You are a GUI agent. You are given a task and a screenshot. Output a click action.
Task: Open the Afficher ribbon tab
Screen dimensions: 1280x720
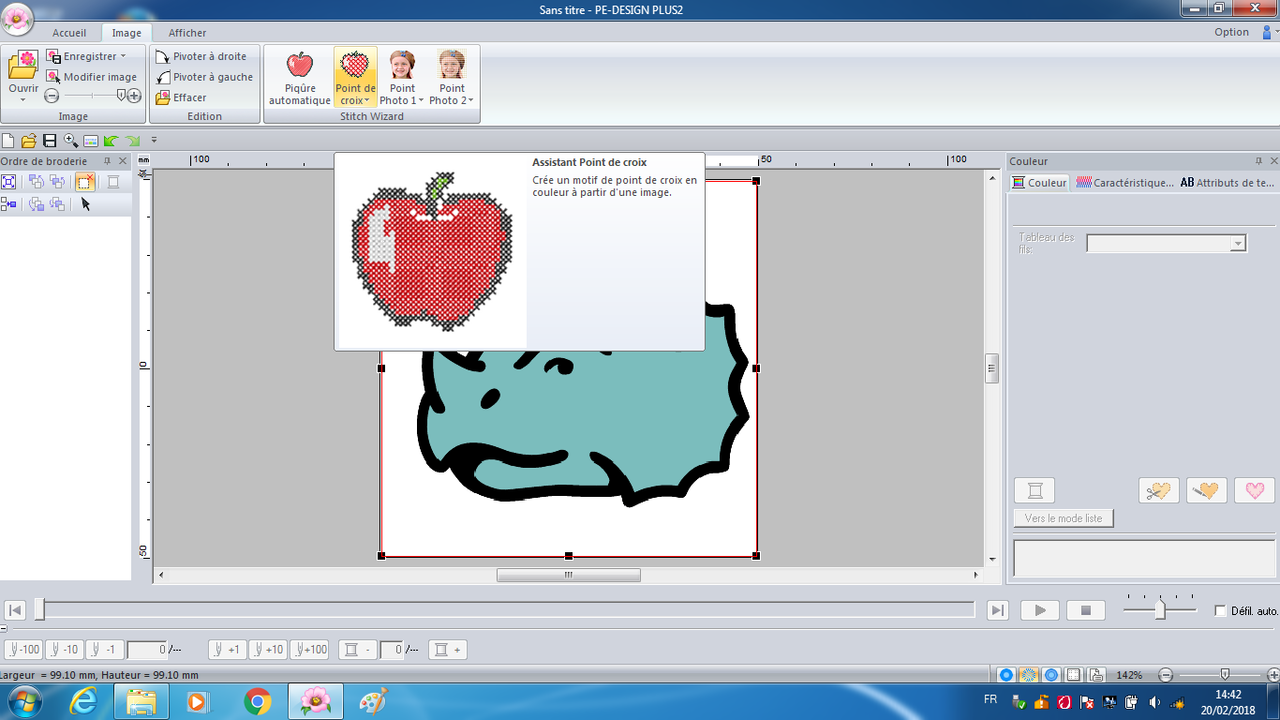[187, 33]
